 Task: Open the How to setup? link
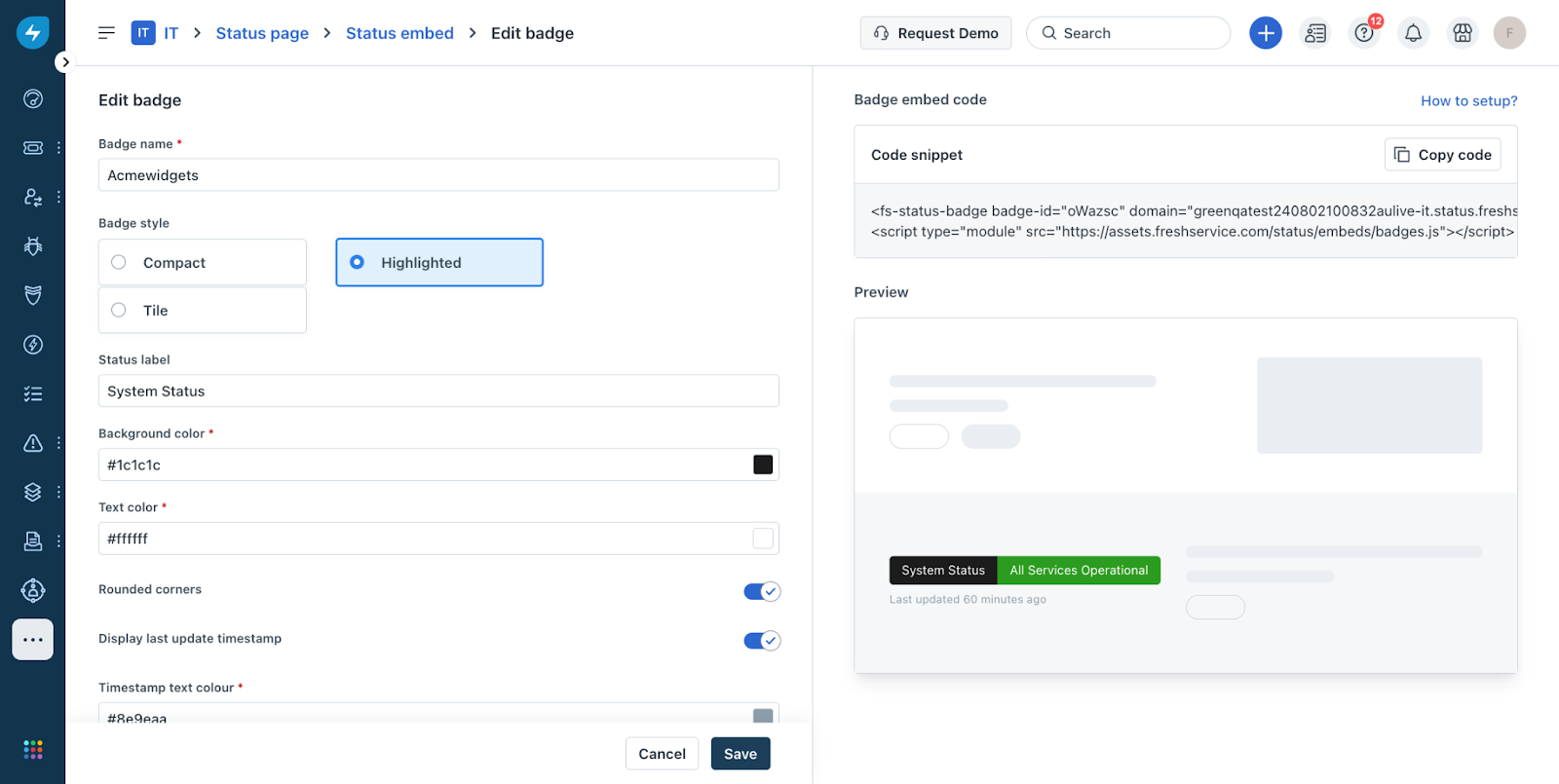point(1468,100)
